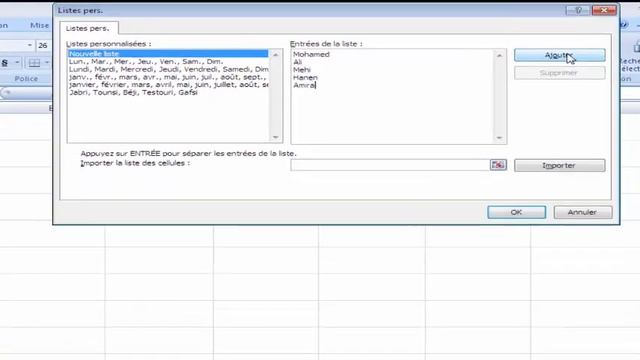The image size is (640, 360).
Task: Click the Amira entry in list entries
Action: 304,85
